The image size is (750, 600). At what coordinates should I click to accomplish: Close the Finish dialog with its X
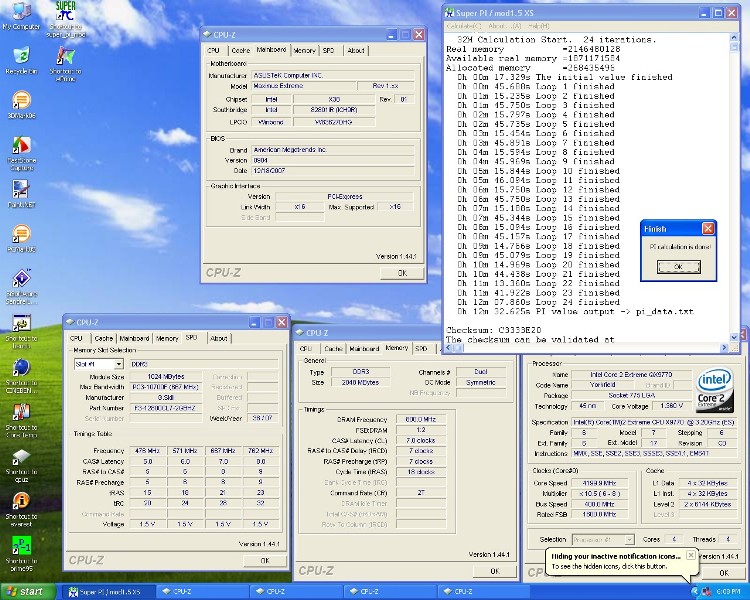(x=708, y=229)
